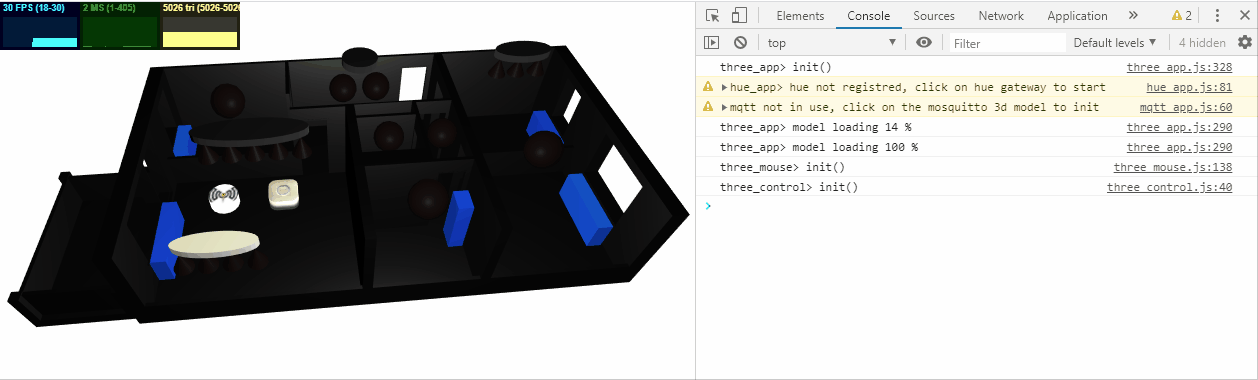
Task: Toggle the console sidebar icon
Action: (712, 43)
